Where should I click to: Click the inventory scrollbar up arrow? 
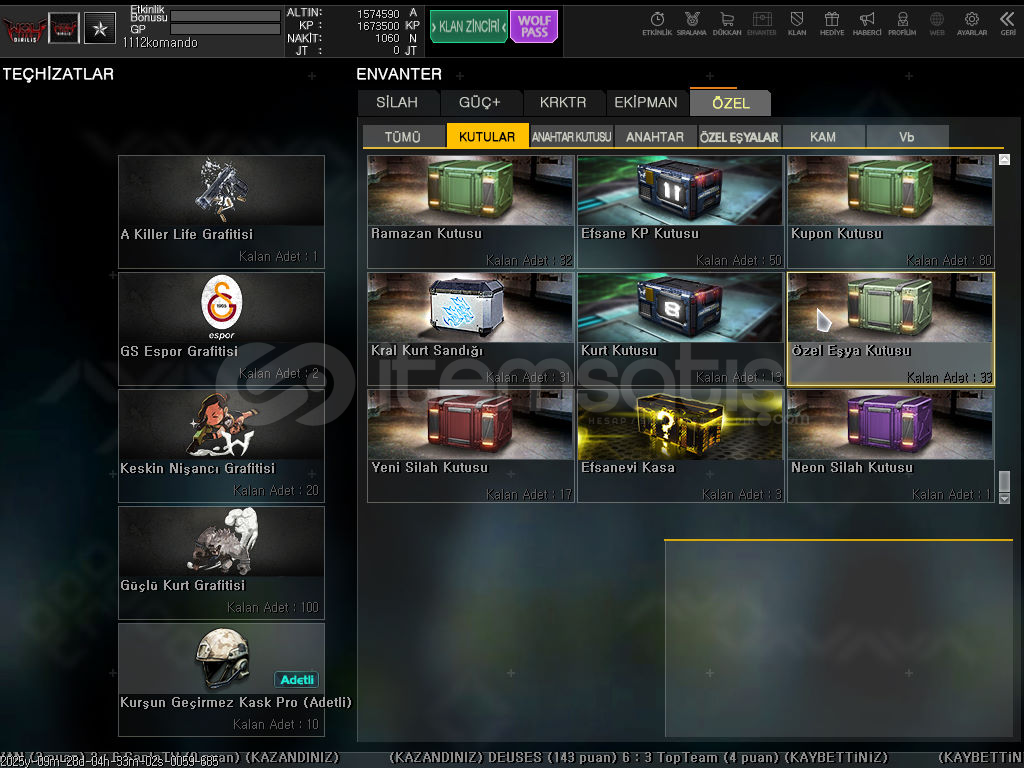pyautogui.click(x=1004, y=159)
